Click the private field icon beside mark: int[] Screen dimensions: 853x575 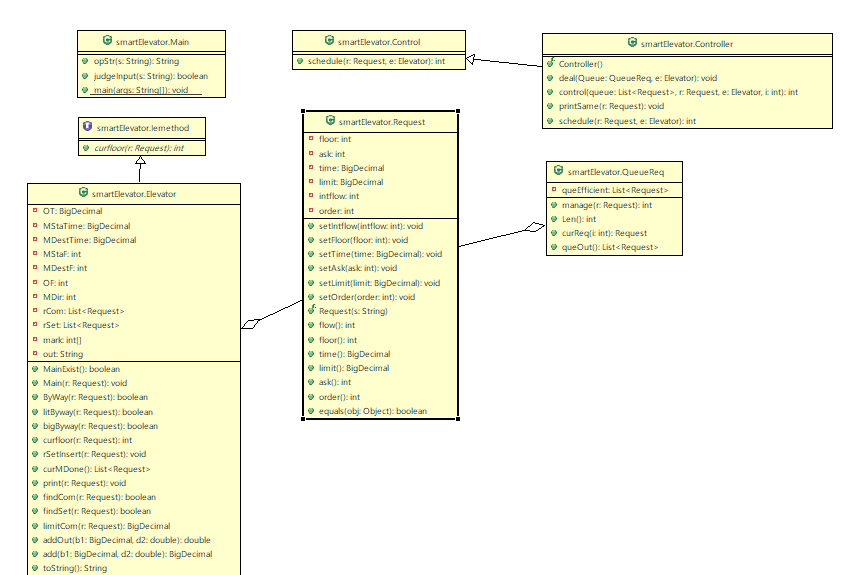pos(35,339)
